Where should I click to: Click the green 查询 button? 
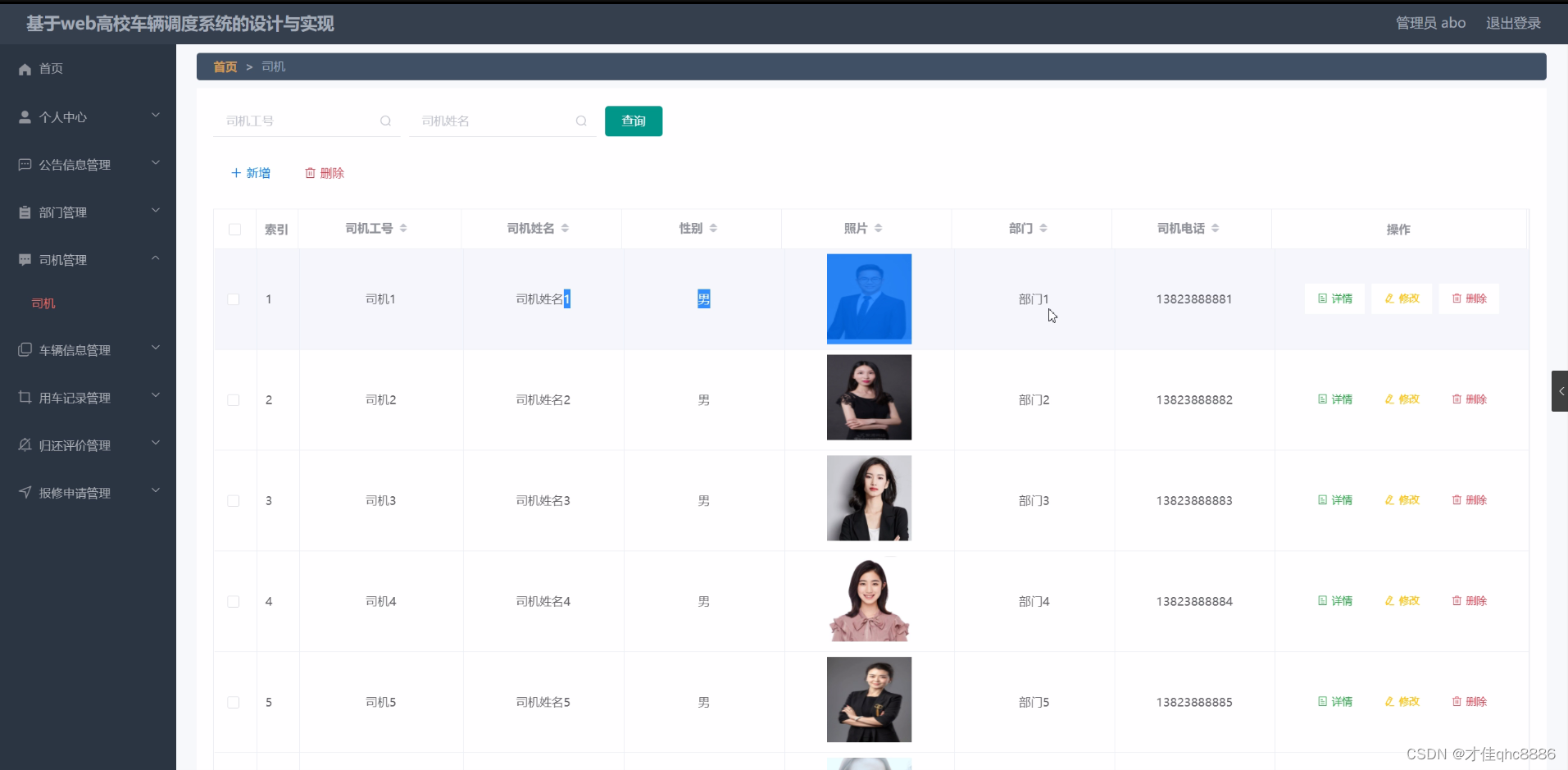pos(634,121)
